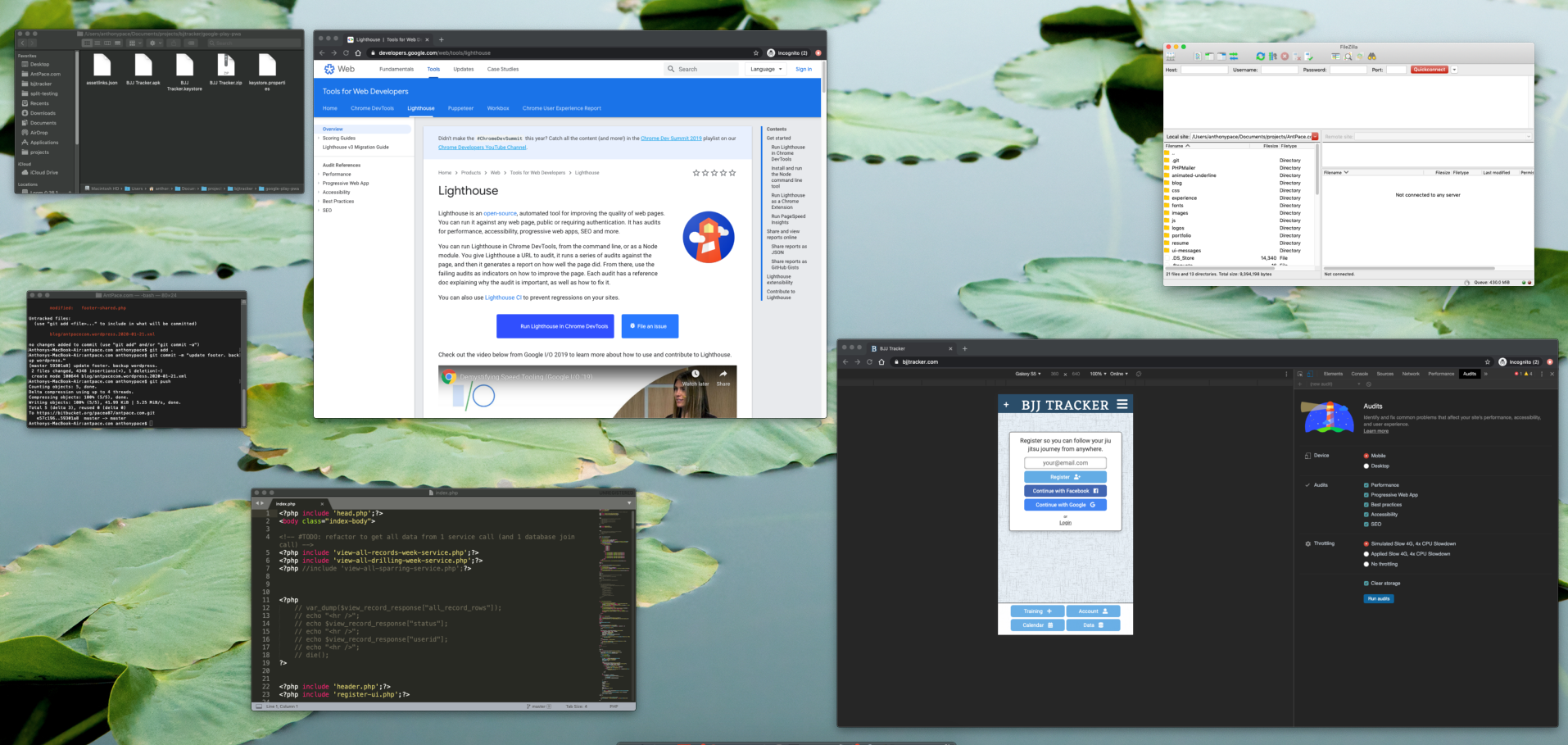The width and height of the screenshot is (1568, 745).
Task: Open FileZilla Site Manager icon
Action: coord(1171,57)
